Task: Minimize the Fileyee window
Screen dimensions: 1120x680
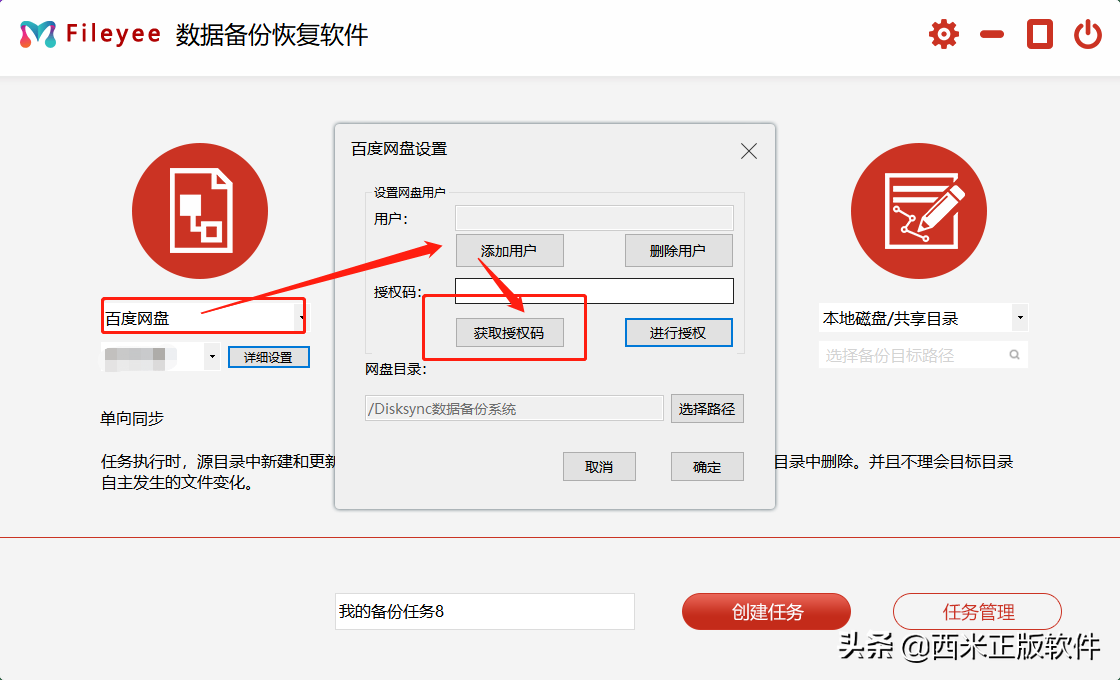Action: tap(991, 34)
